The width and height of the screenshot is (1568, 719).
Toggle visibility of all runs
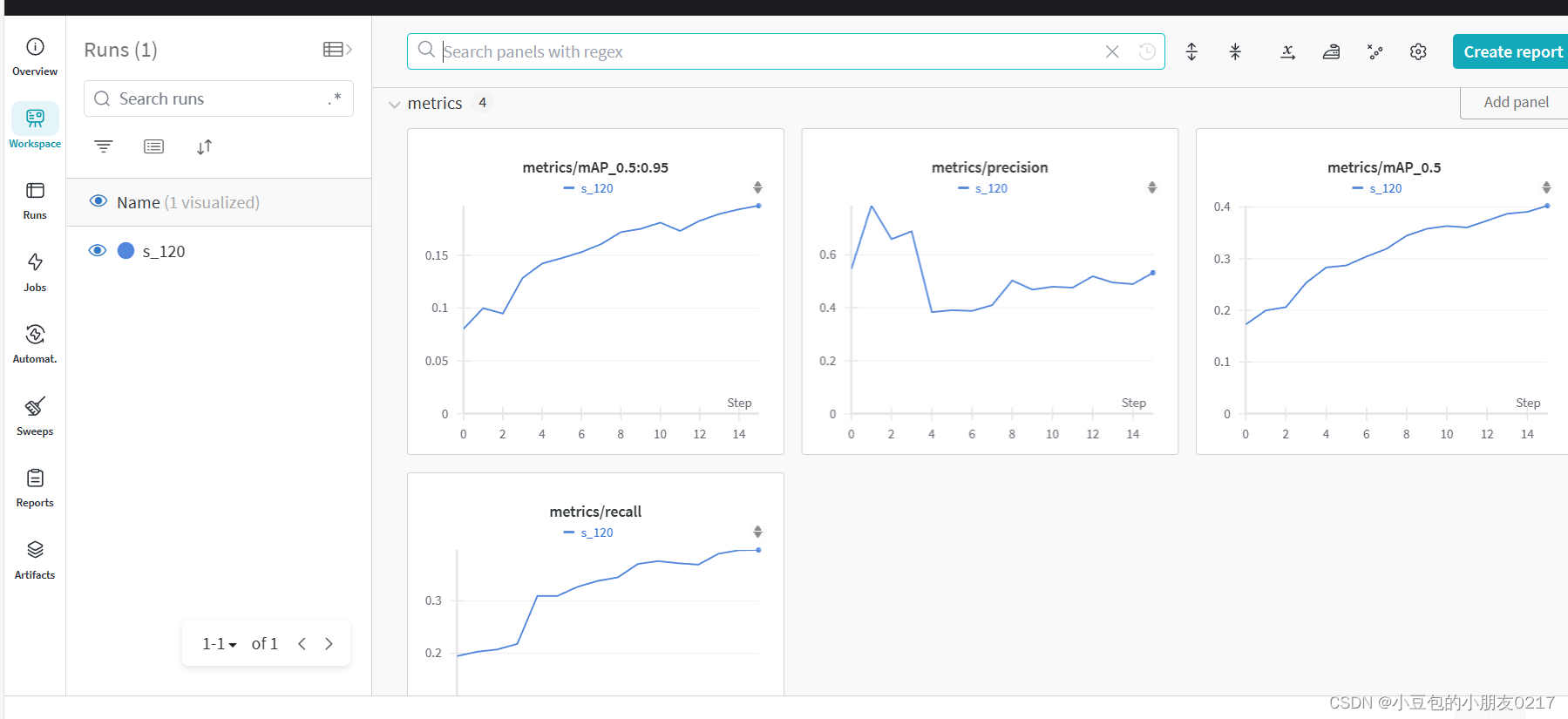pos(98,201)
